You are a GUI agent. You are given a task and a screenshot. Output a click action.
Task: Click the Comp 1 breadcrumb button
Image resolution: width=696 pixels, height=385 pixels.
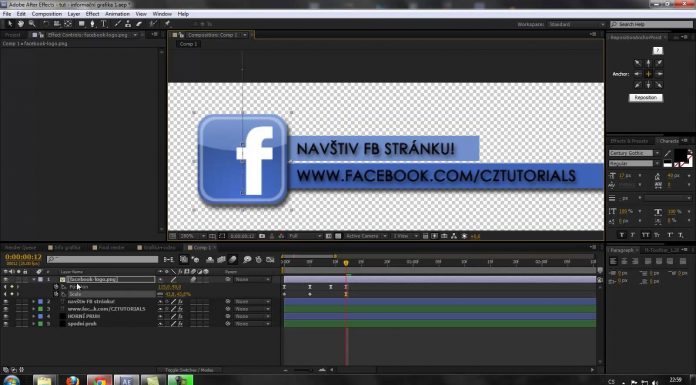click(189, 44)
